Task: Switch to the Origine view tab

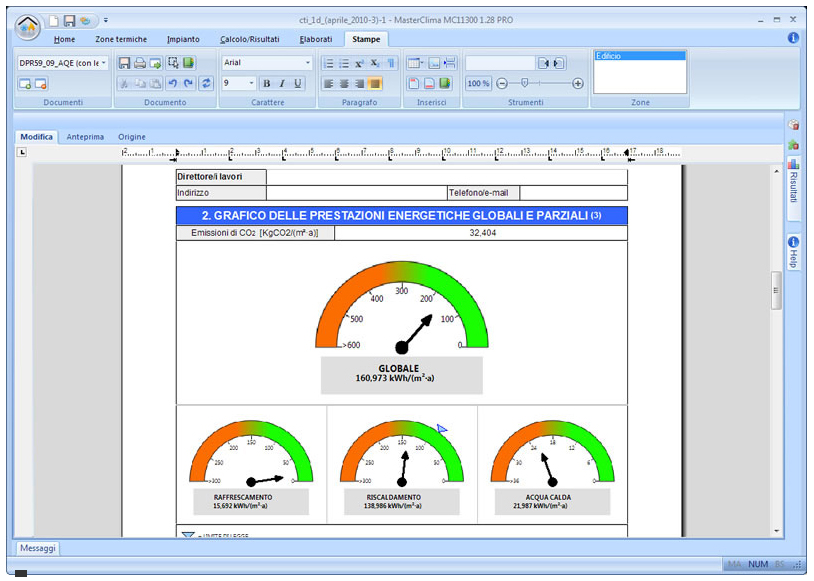Action: coord(132,137)
